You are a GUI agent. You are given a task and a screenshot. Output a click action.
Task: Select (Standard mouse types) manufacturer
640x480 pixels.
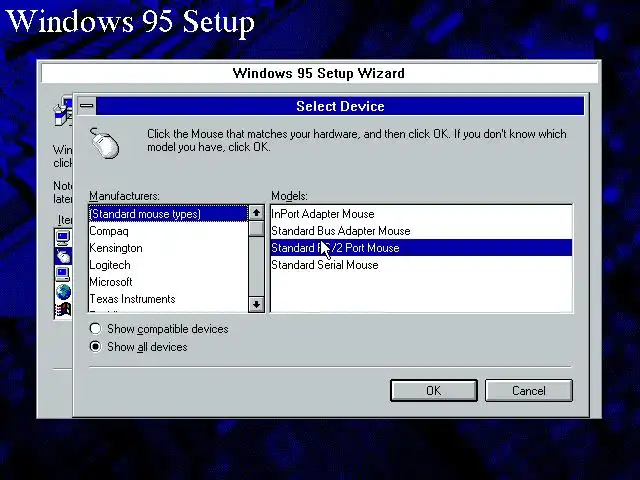coord(168,214)
